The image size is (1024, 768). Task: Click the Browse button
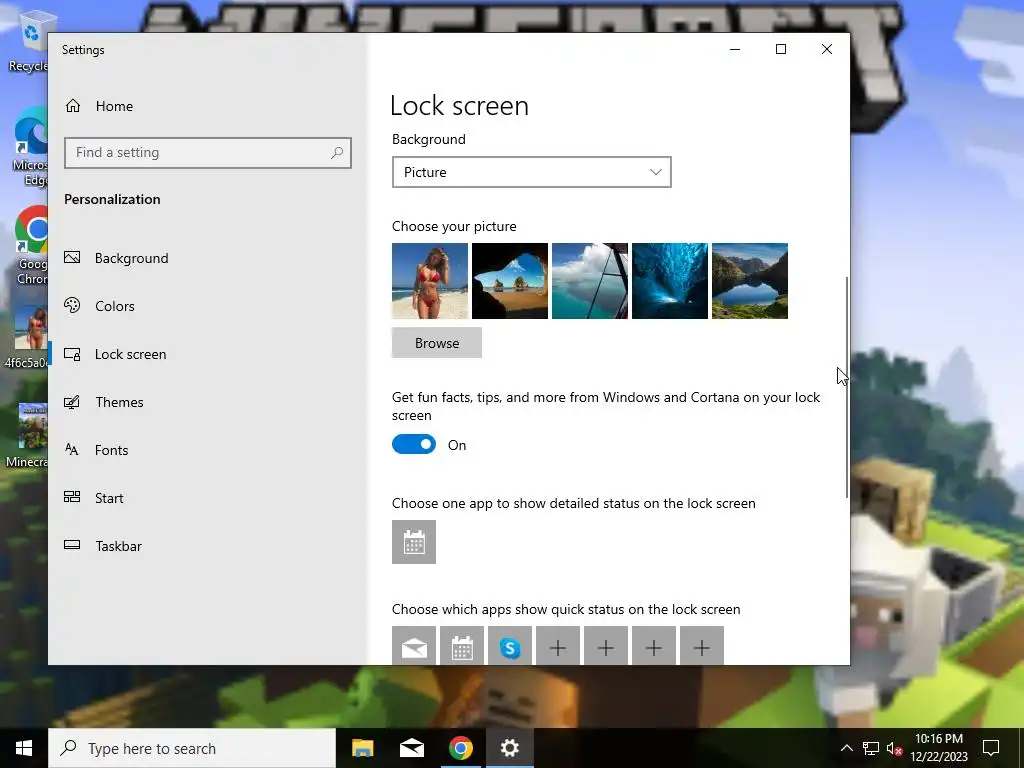437,343
